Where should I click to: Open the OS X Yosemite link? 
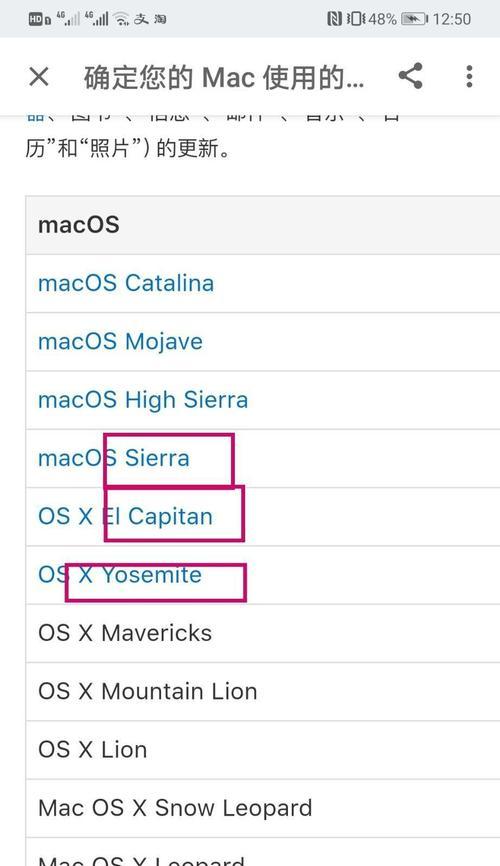[120, 575]
